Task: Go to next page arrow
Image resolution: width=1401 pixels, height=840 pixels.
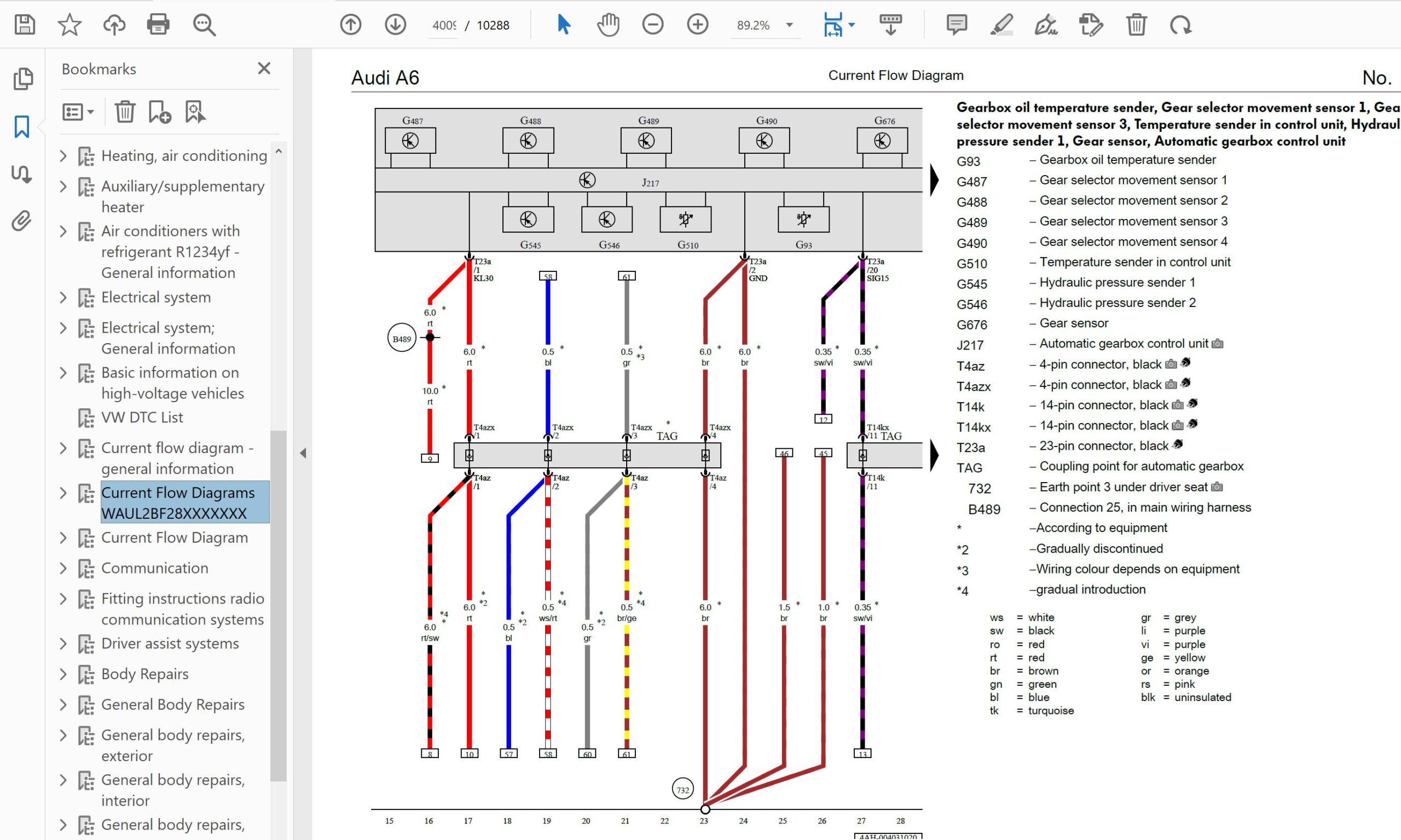Action: coord(395,25)
